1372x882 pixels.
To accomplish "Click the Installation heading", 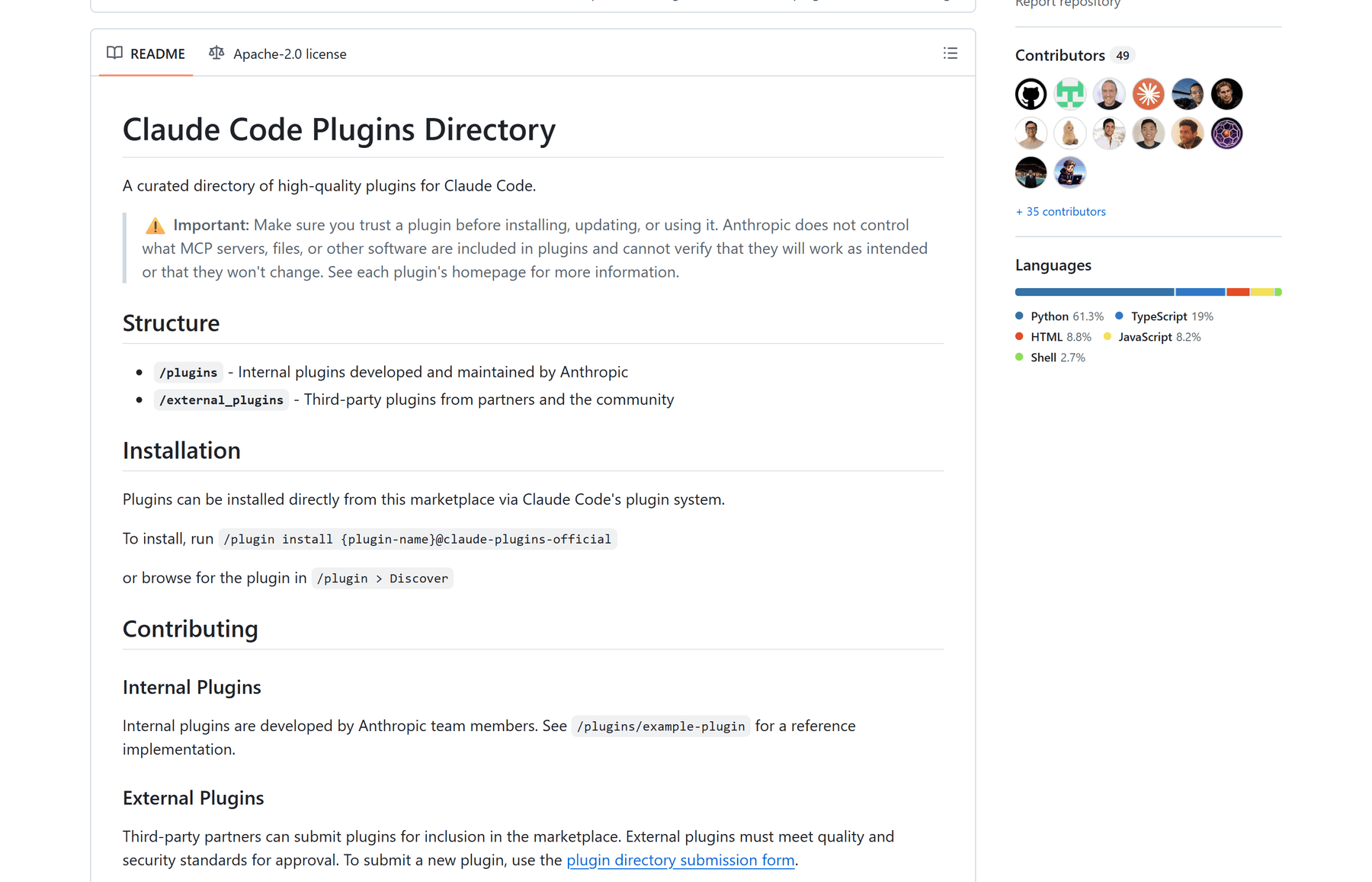I will point(181,450).
